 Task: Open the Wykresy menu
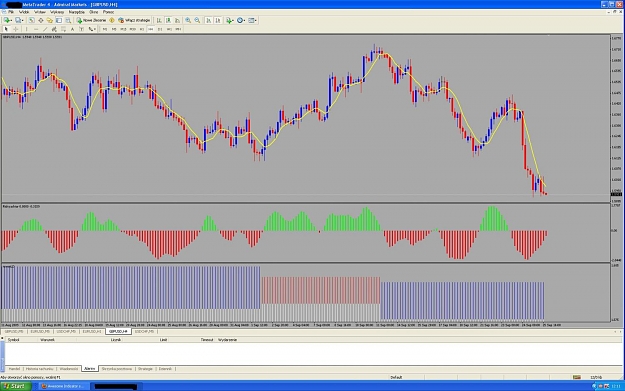(x=57, y=12)
